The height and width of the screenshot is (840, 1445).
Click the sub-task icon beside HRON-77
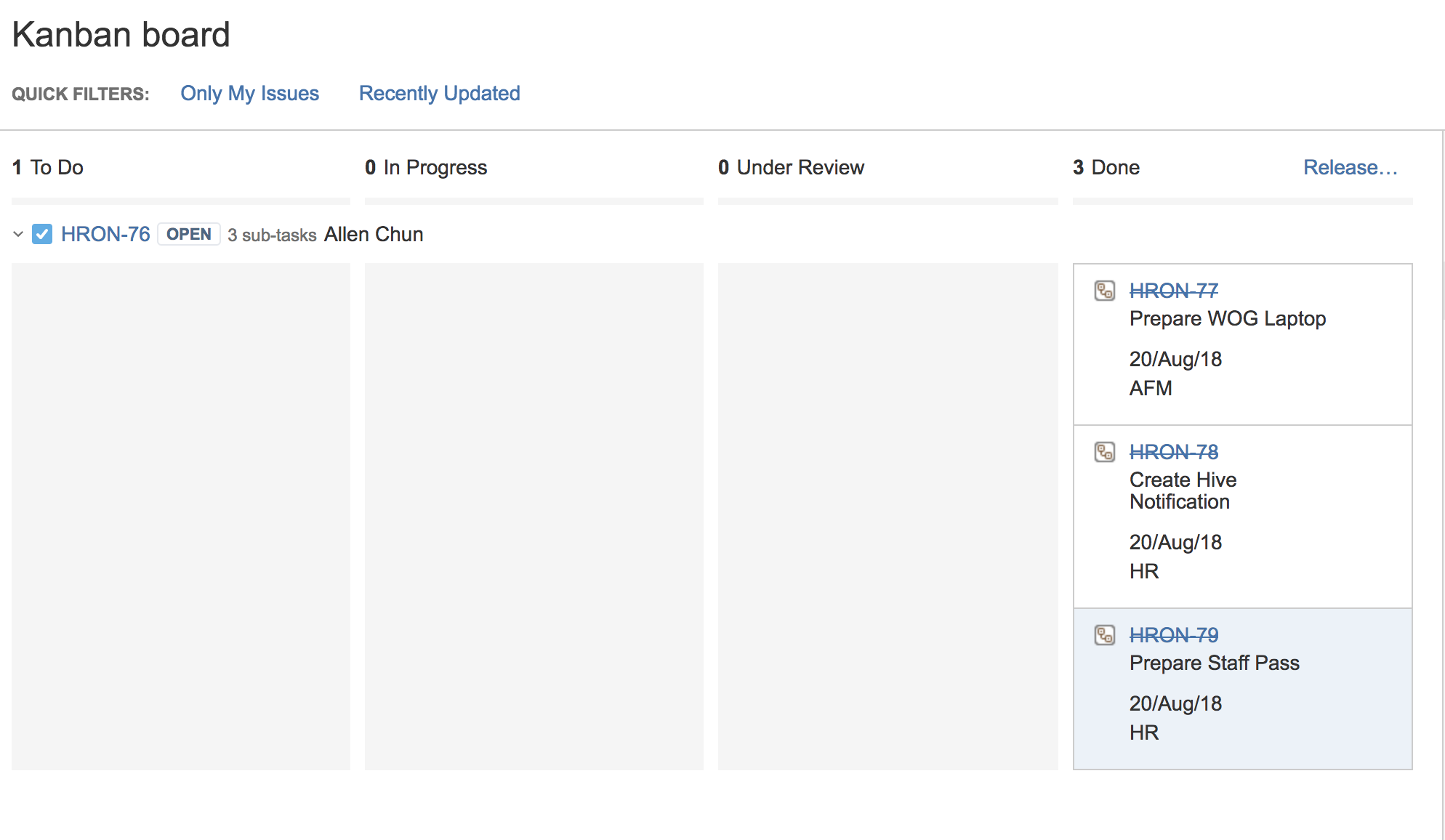[x=1105, y=291]
